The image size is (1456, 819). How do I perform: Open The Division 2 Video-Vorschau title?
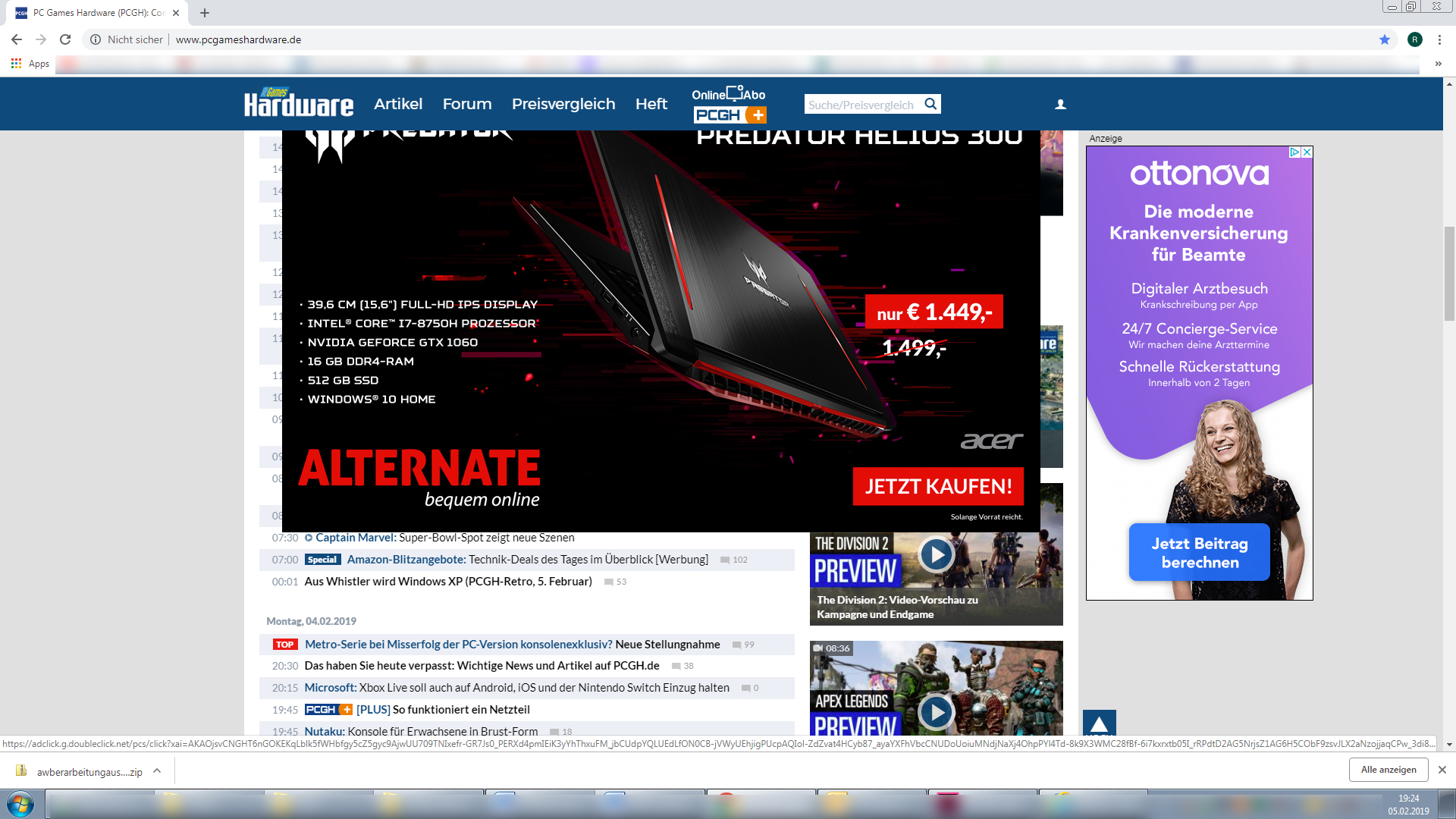(x=897, y=607)
